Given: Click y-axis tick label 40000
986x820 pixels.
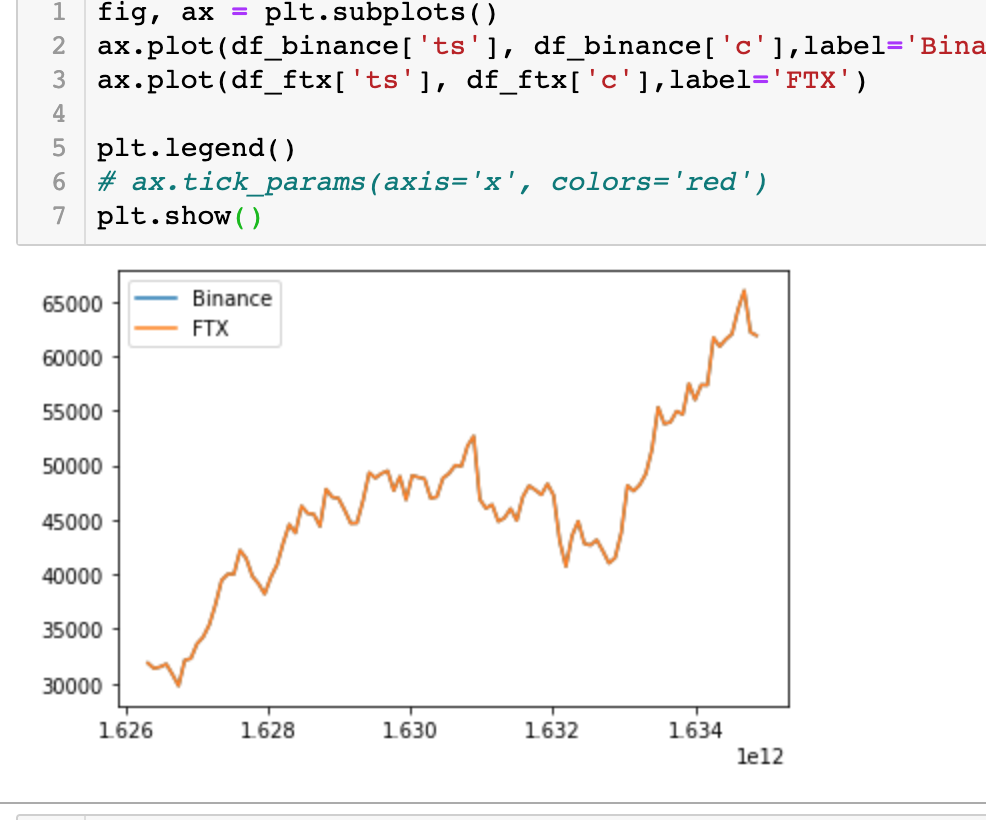Looking at the screenshot, I should pyautogui.click(x=72, y=575).
